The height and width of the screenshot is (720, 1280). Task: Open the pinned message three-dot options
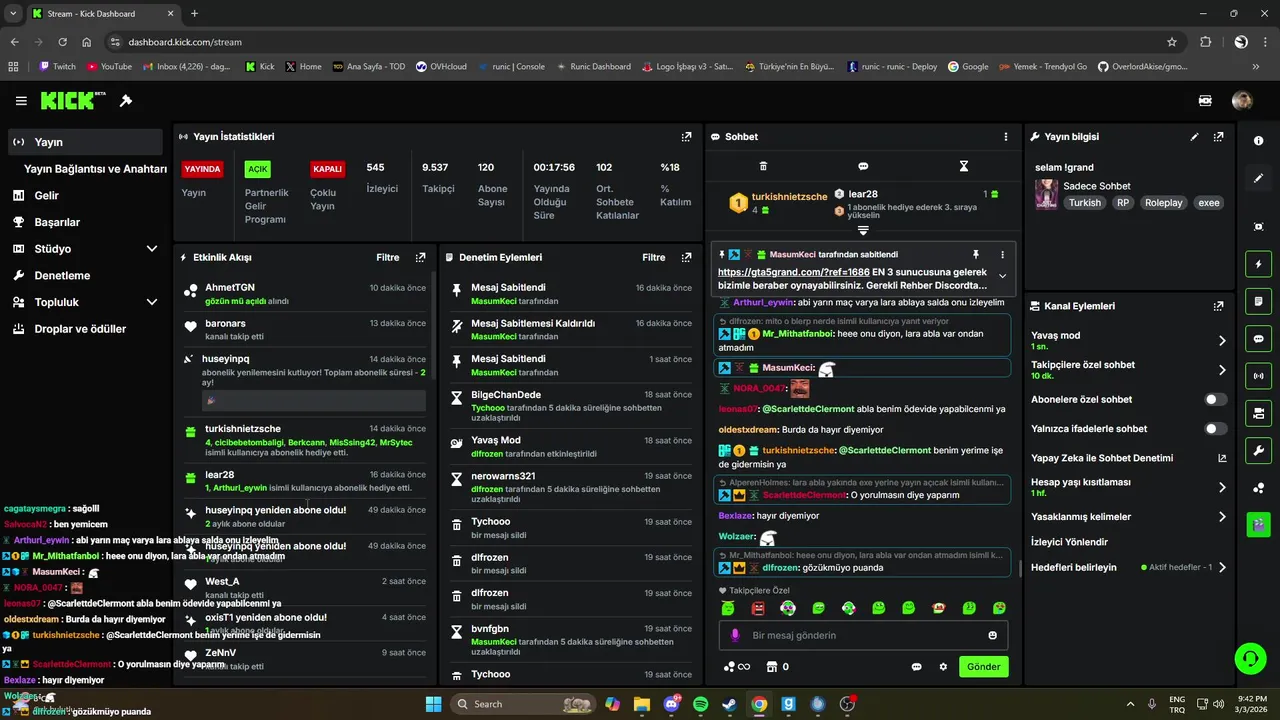click(1002, 255)
